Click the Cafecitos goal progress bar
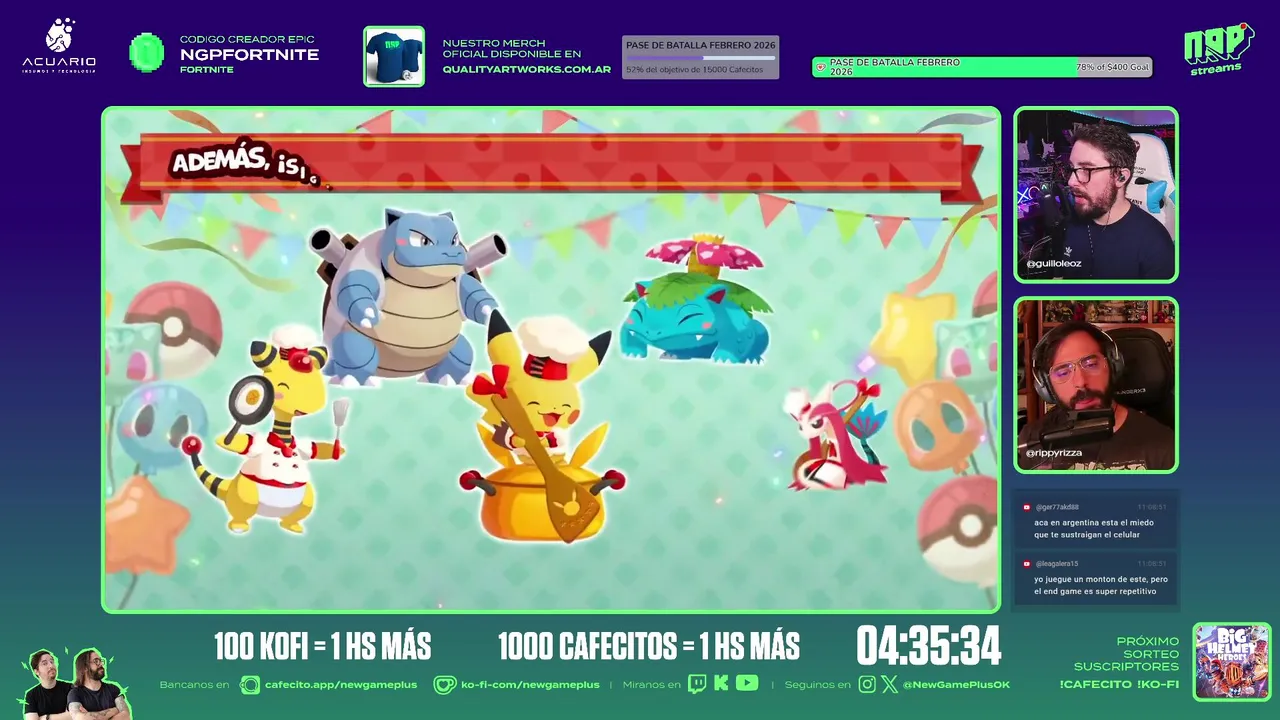The width and height of the screenshot is (1280, 720). click(x=700, y=58)
